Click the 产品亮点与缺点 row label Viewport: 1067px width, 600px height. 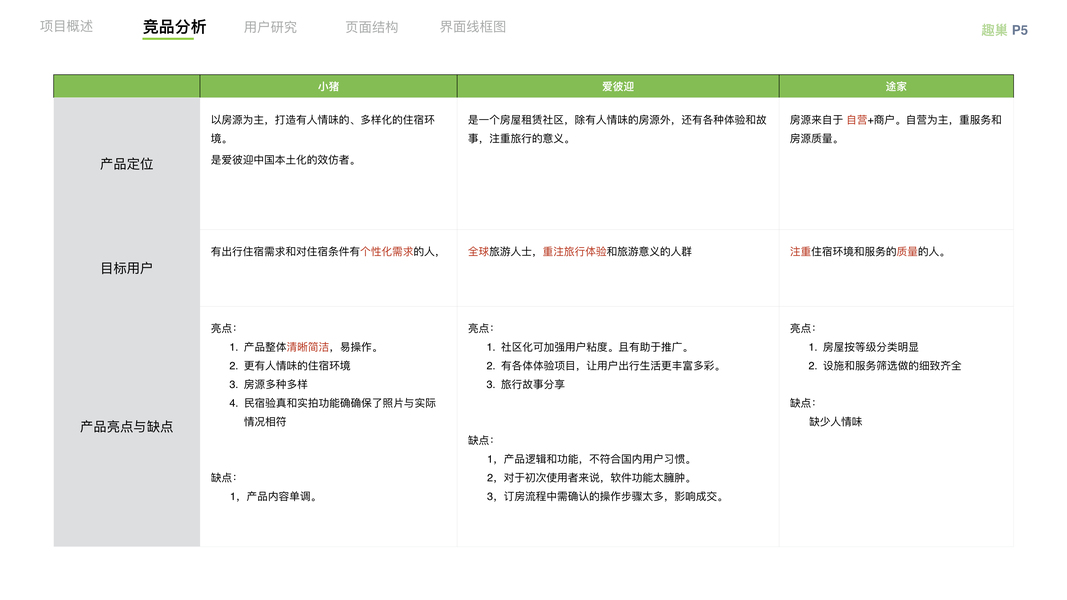(x=127, y=427)
